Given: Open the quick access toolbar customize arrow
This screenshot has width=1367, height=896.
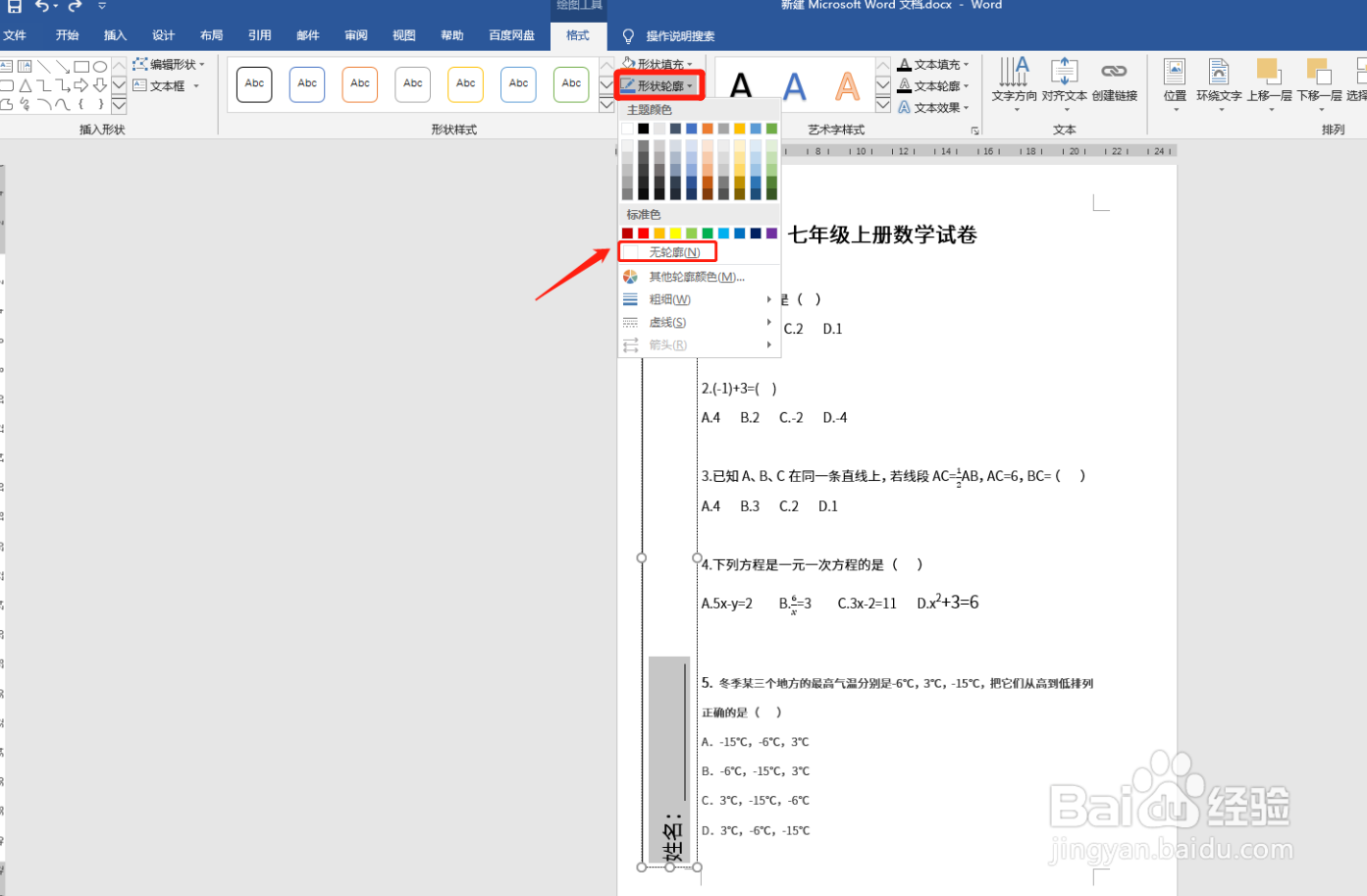Looking at the screenshot, I should [102, 6].
